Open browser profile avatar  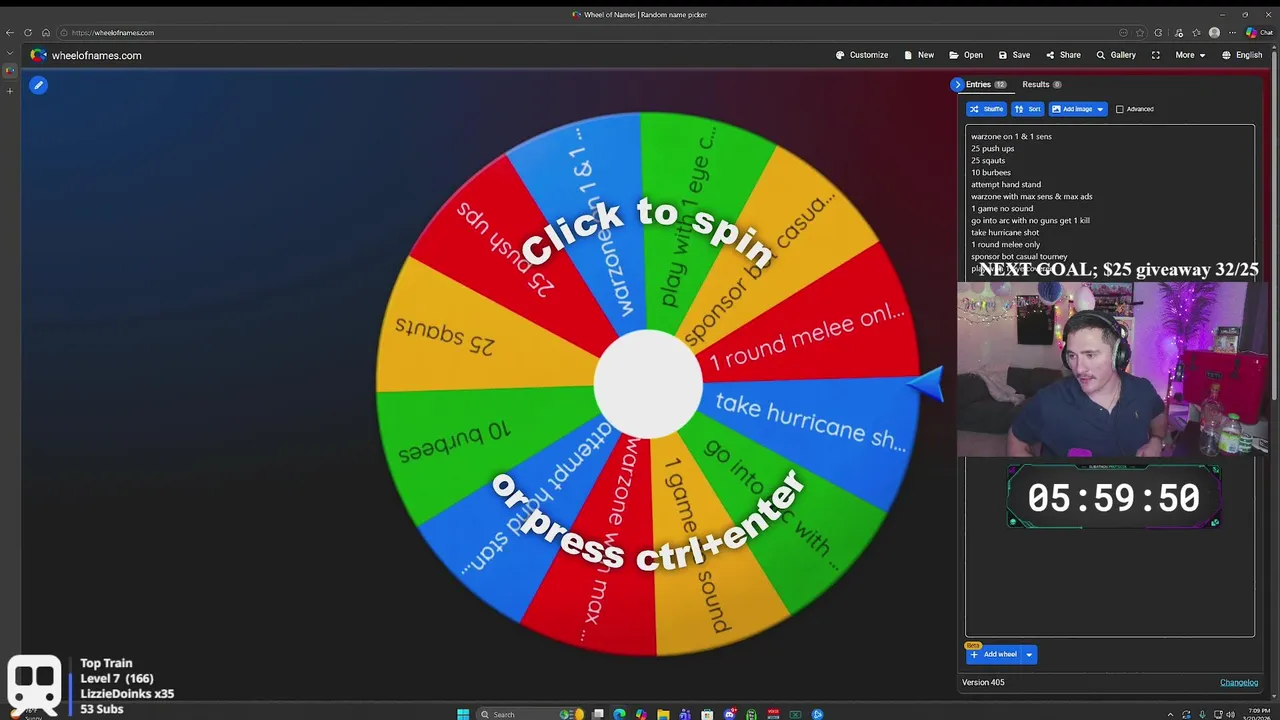click(1214, 32)
